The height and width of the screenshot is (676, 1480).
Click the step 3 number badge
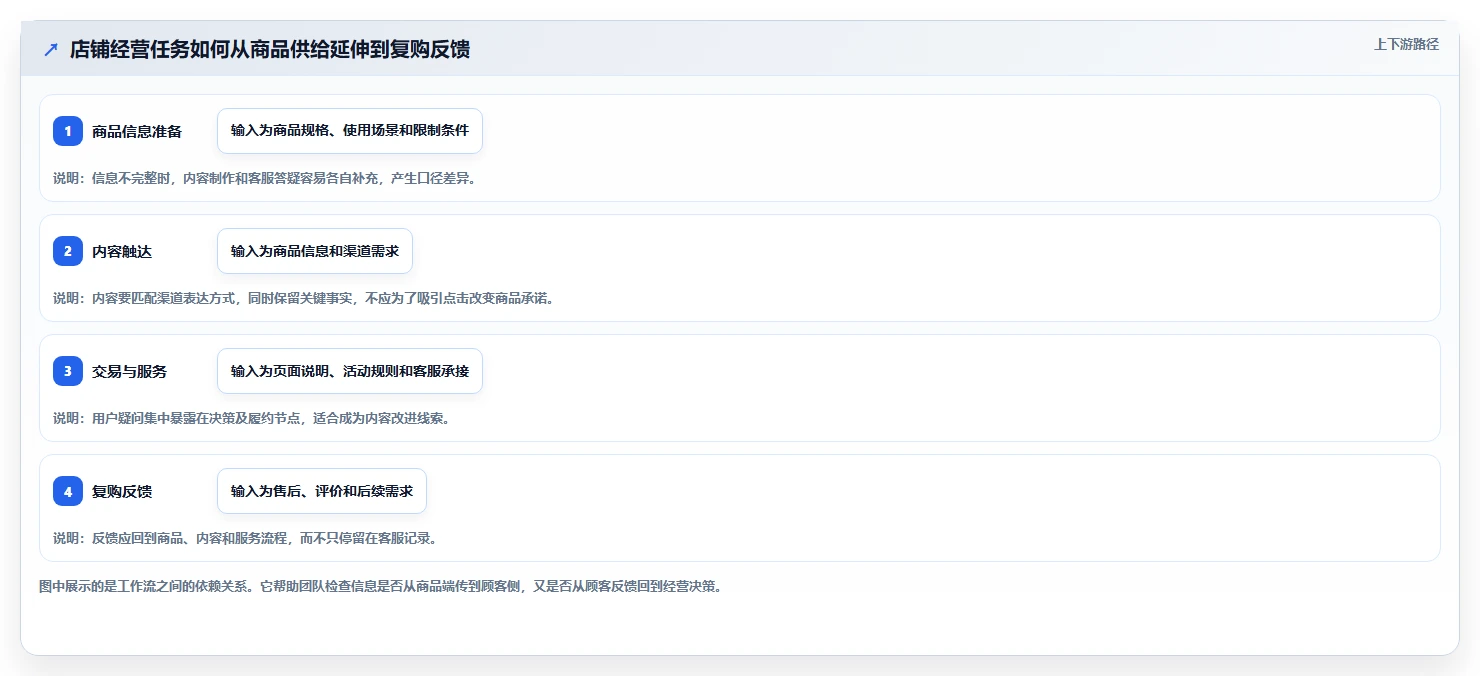click(68, 371)
